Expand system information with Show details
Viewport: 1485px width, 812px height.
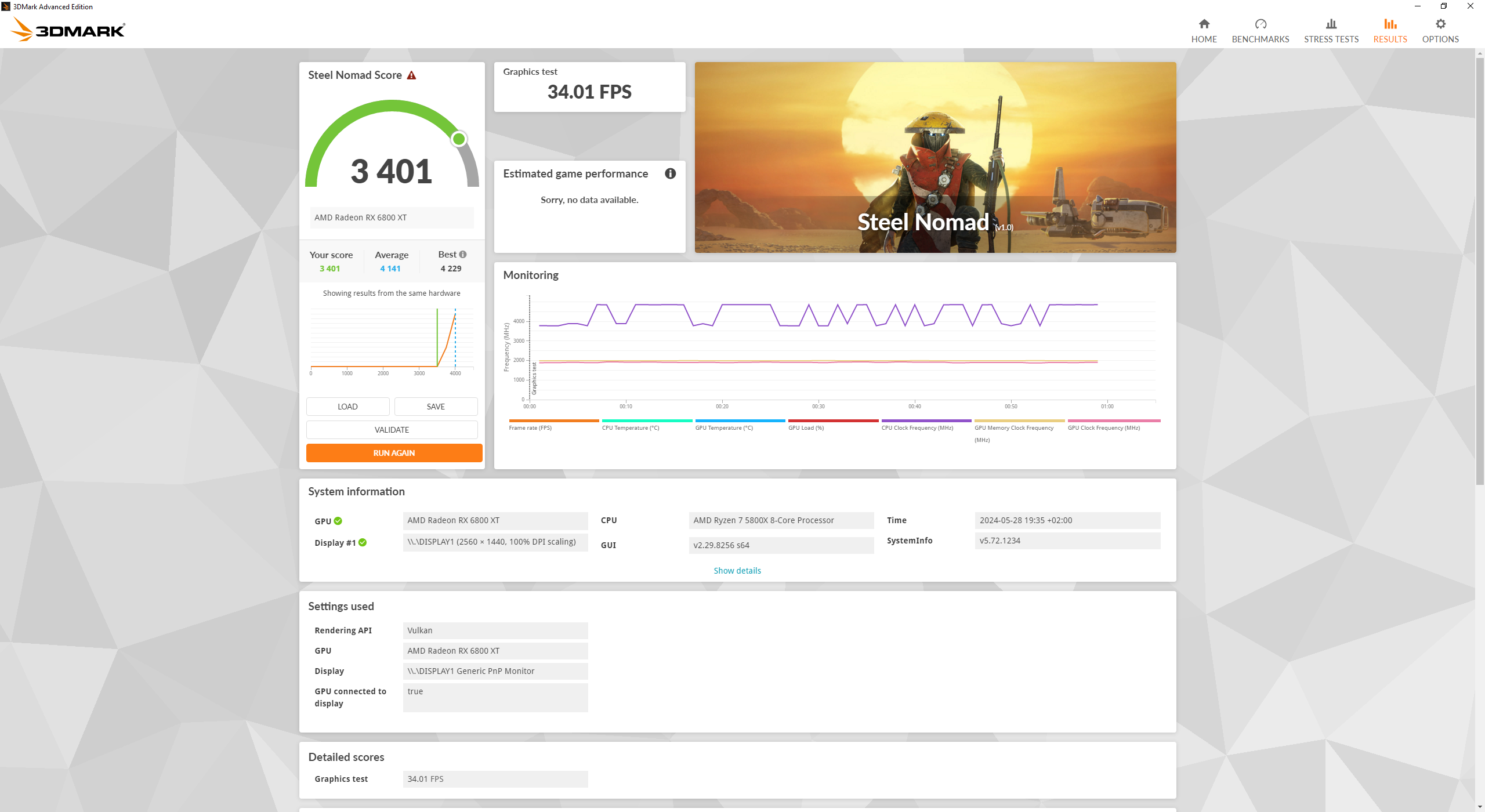click(x=737, y=571)
